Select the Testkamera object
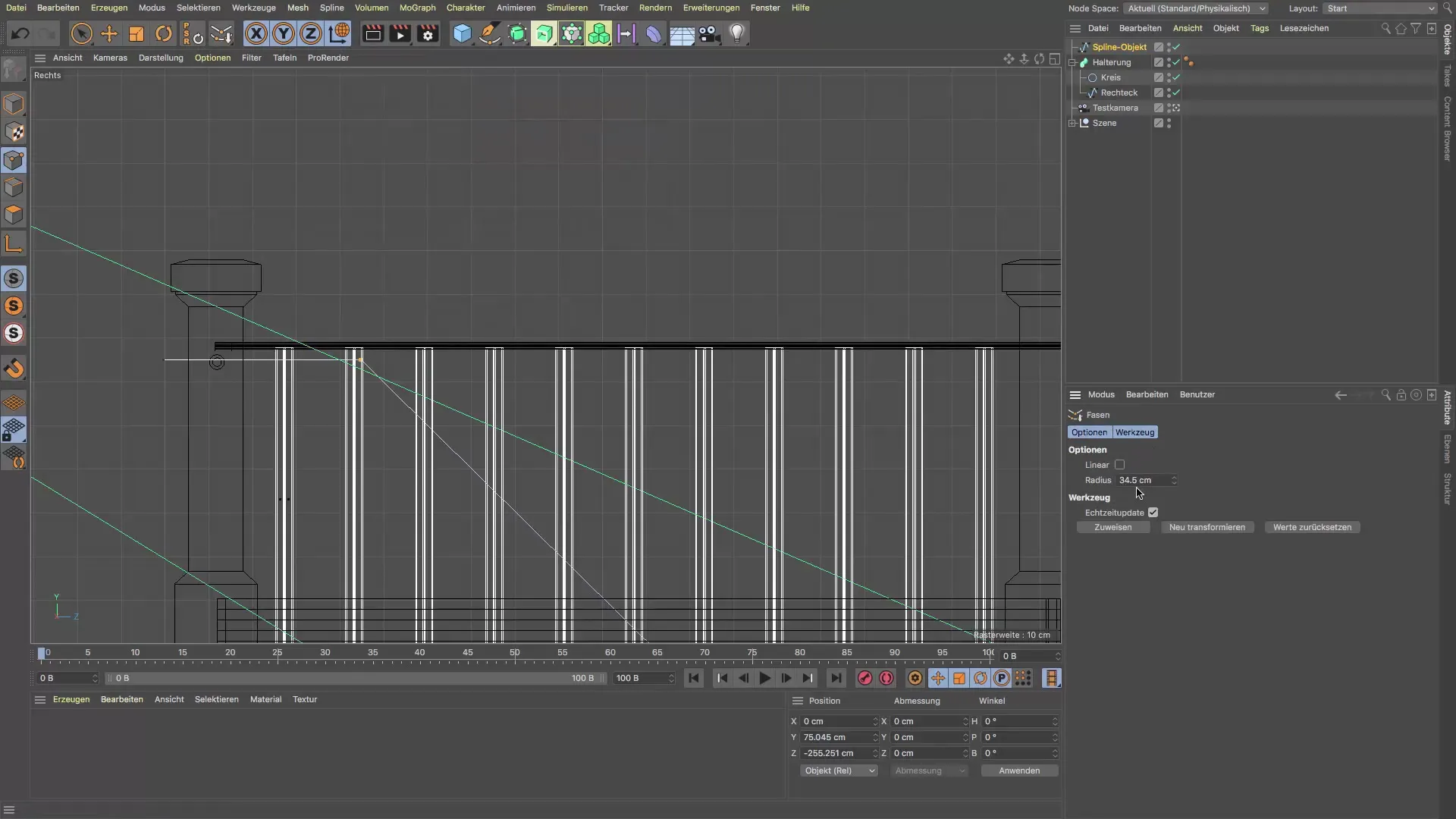The image size is (1456, 819). [x=1115, y=108]
